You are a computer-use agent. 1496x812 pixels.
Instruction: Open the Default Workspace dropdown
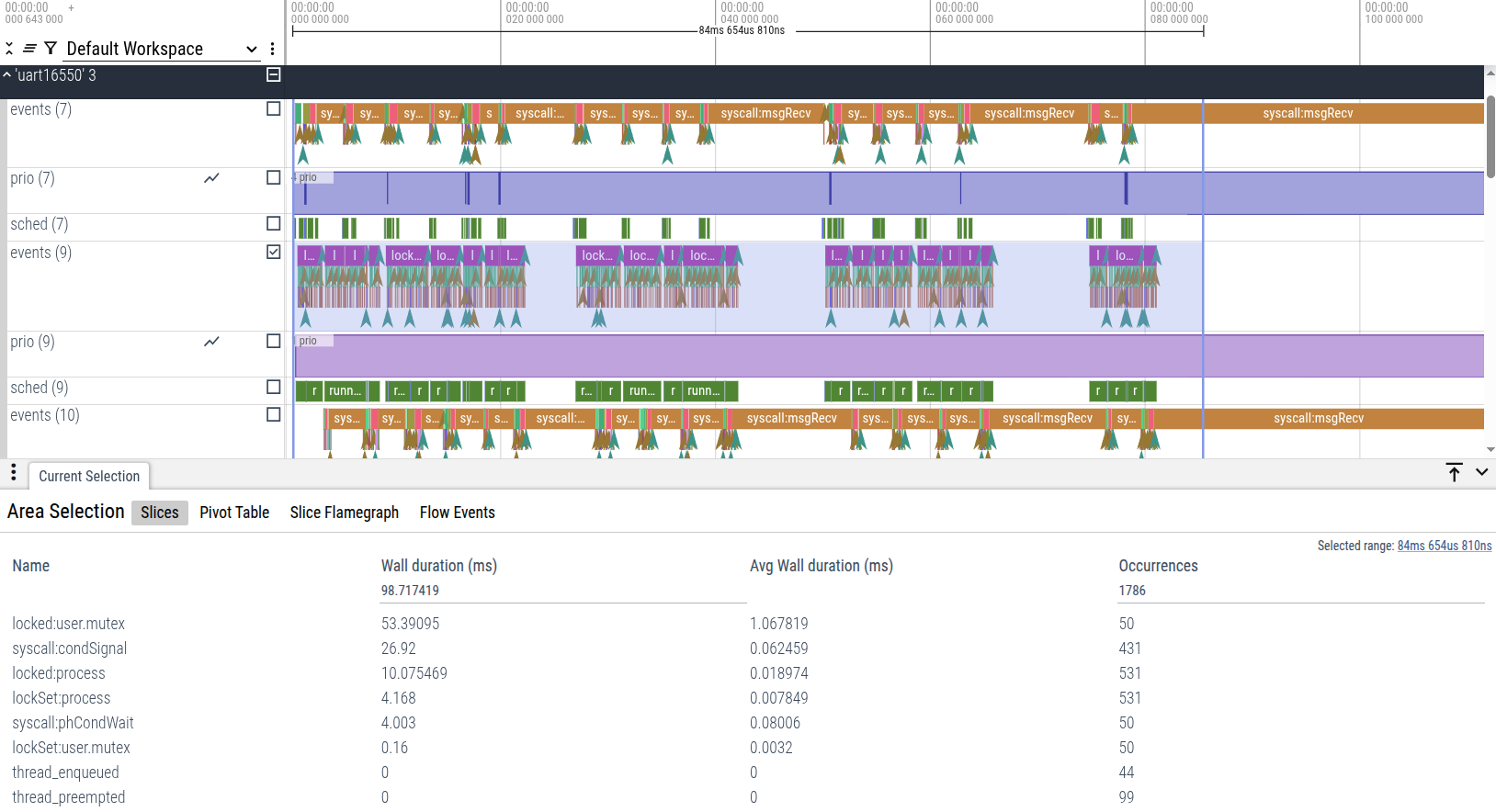click(162, 49)
